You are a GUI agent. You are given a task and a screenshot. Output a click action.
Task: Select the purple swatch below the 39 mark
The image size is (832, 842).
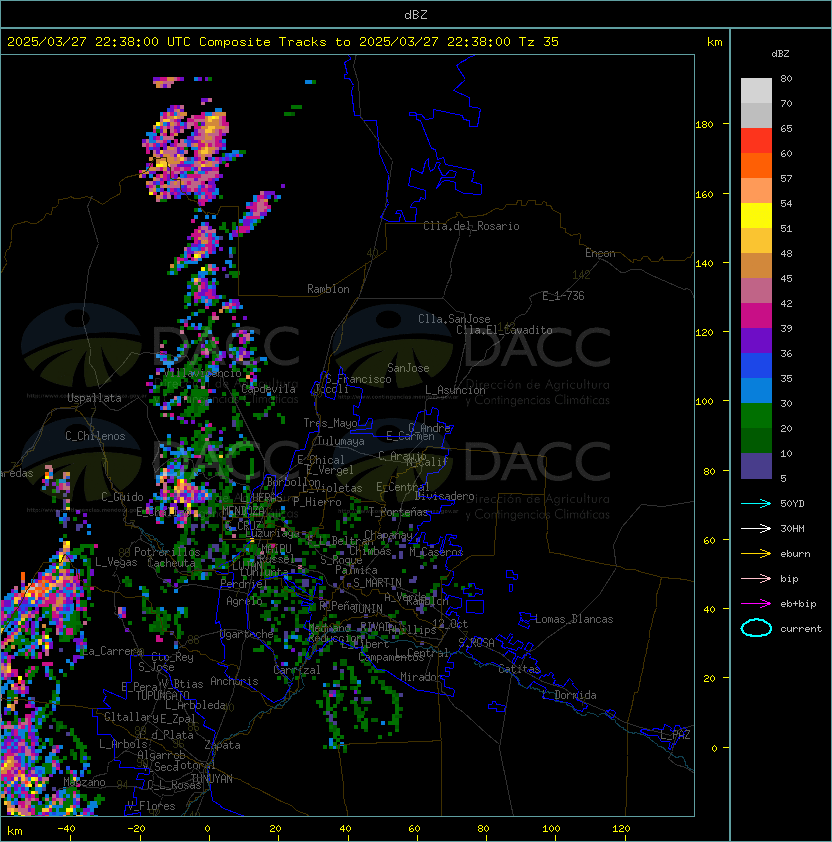click(x=756, y=340)
